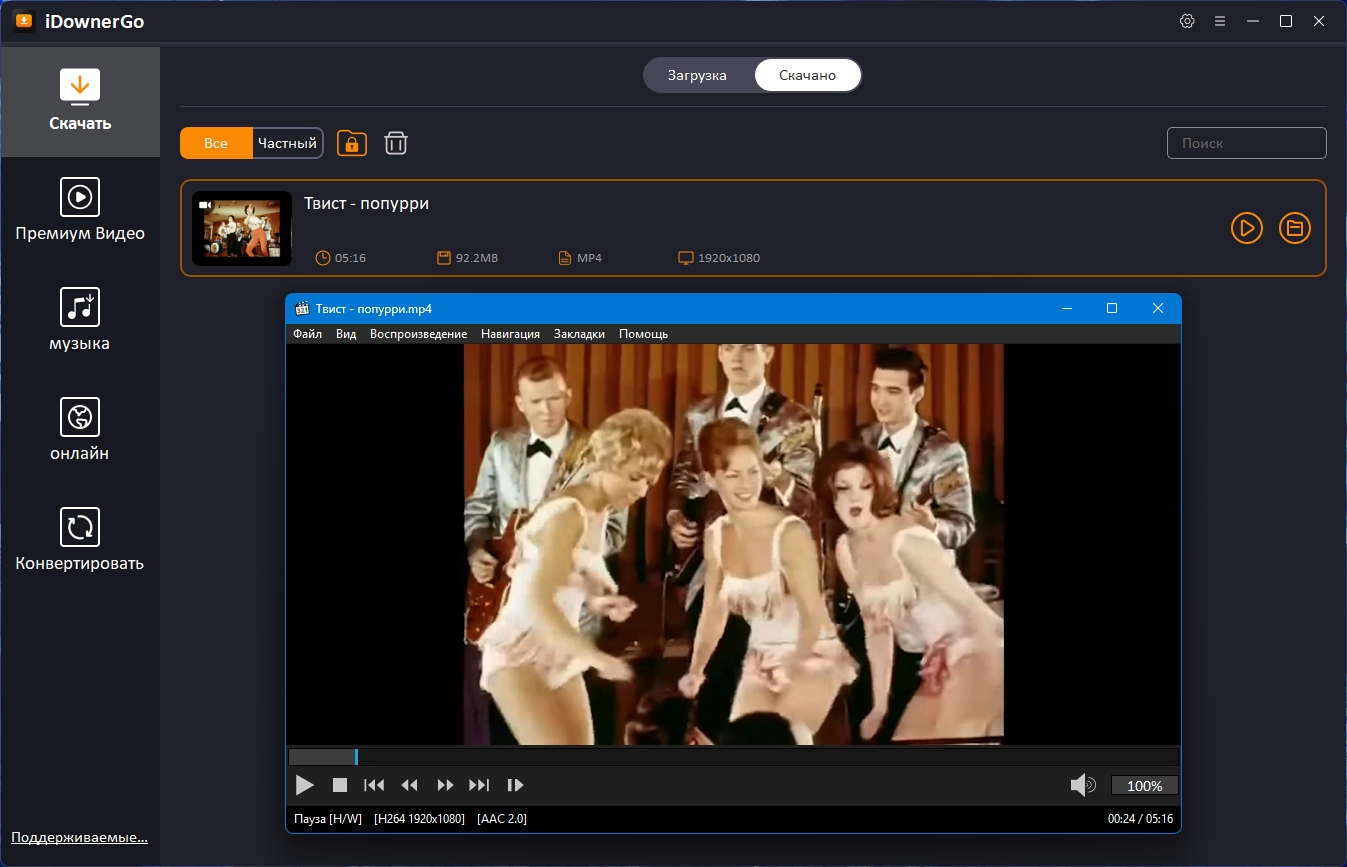Image resolution: width=1347 pixels, height=867 pixels.
Task: Switch filter to Частный
Action: 287,143
